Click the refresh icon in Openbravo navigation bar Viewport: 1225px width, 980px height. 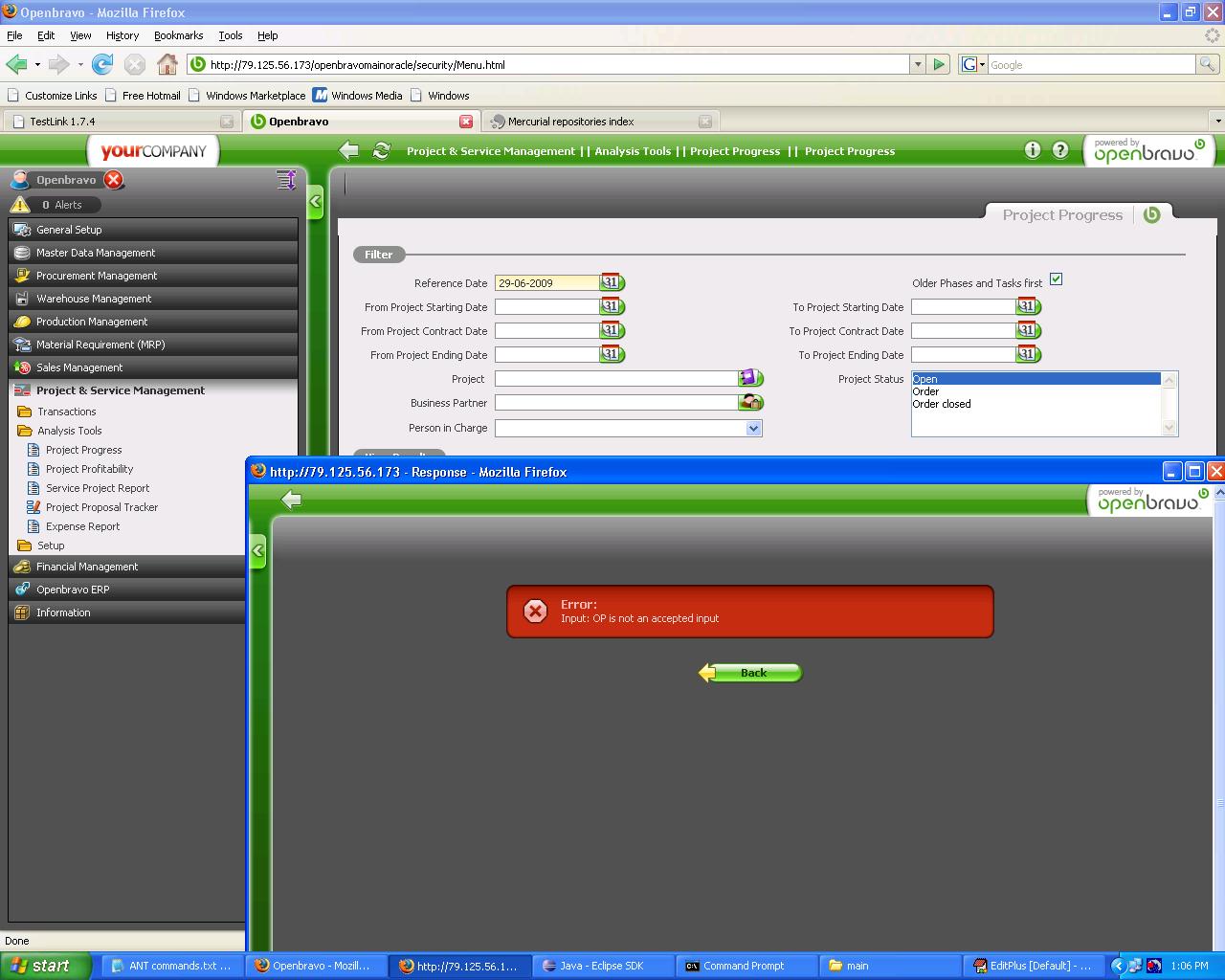click(x=381, y=151)
